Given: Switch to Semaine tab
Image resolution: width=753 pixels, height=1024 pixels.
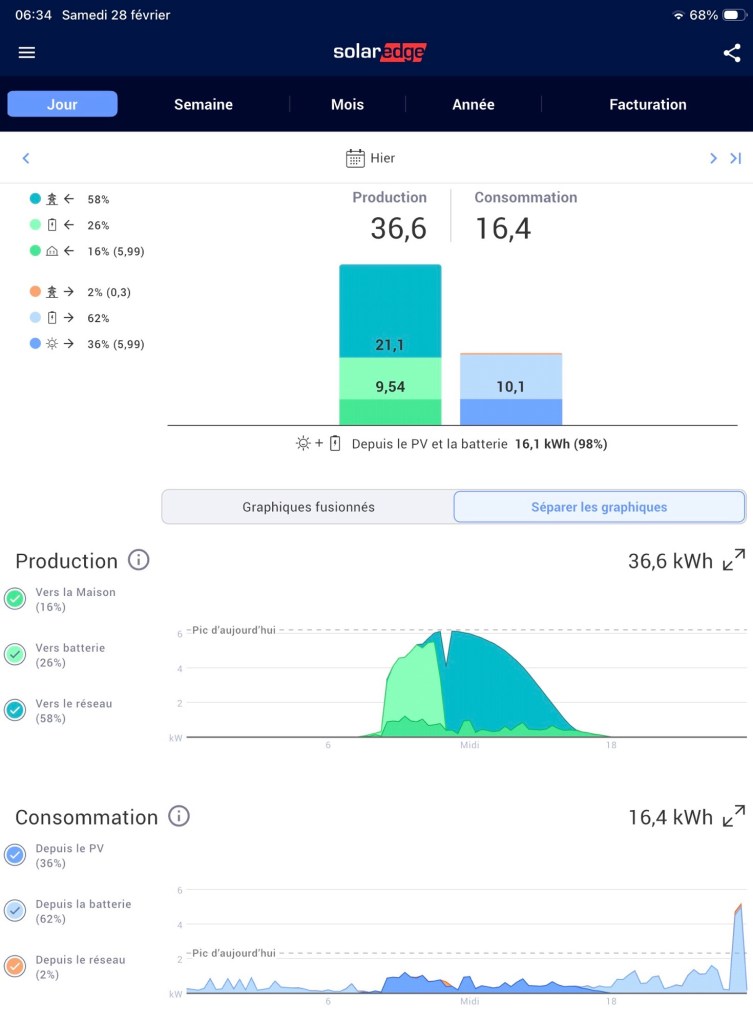Looking at the screenshot, I should pos(203,104).
